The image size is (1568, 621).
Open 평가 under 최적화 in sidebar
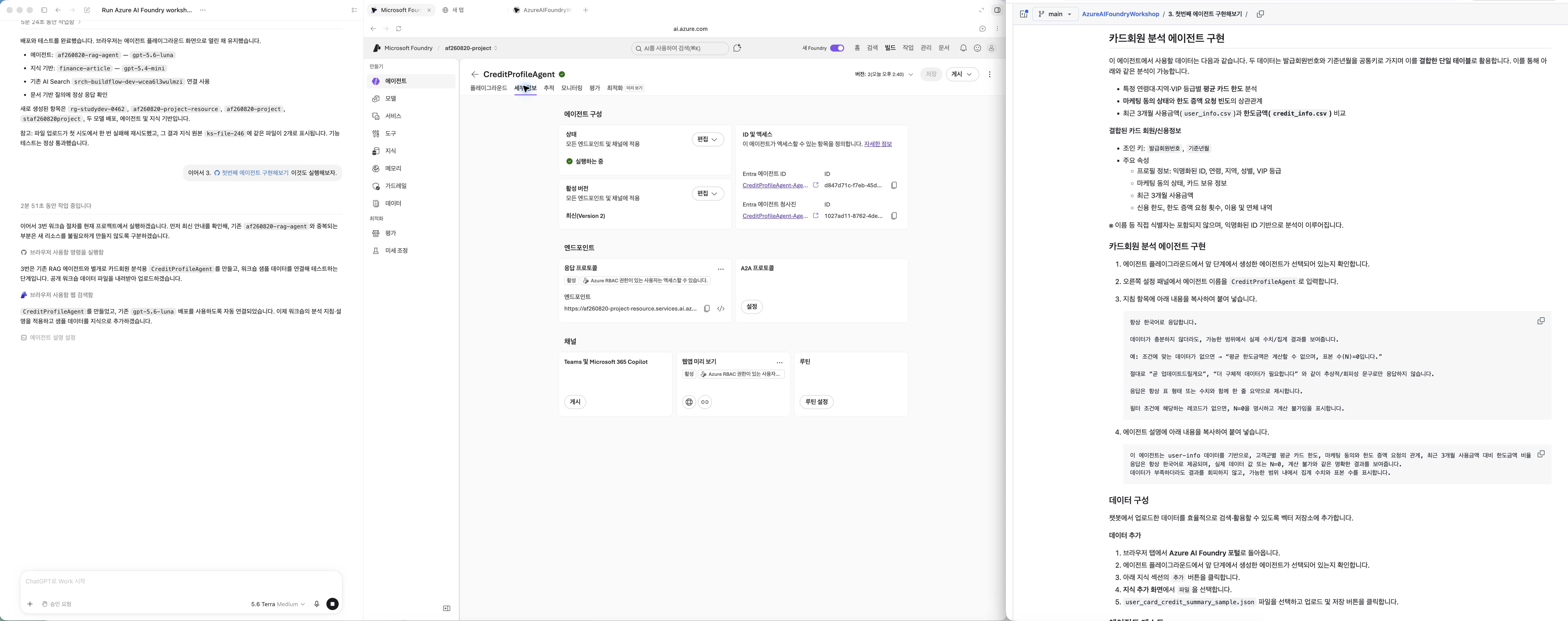coord(411,233)
